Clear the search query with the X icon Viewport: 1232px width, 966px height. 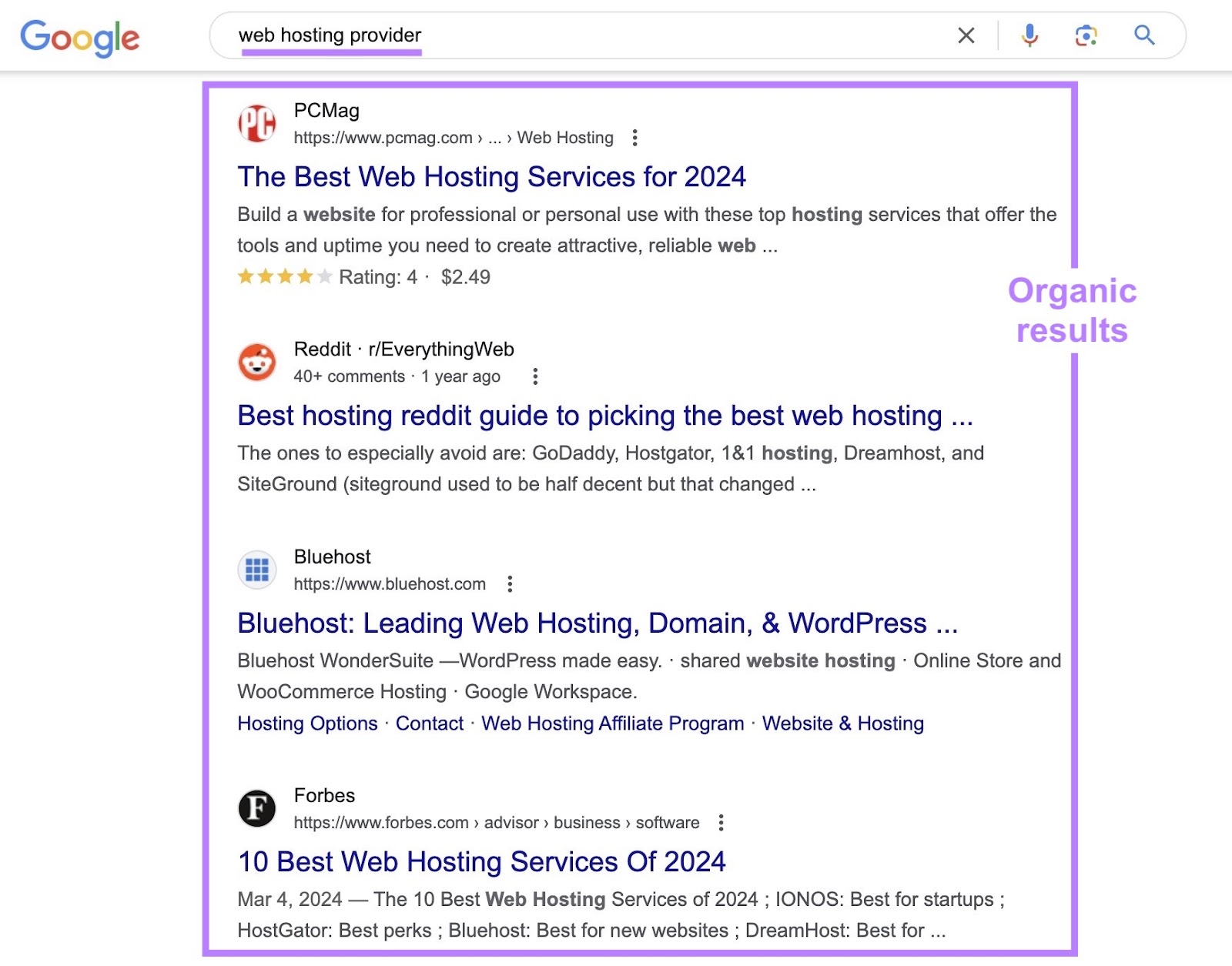[x=966, y=35]
